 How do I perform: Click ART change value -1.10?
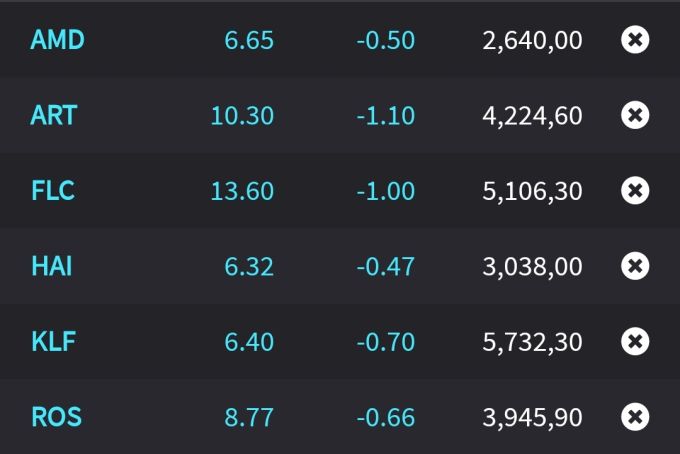tap(385, 116)
